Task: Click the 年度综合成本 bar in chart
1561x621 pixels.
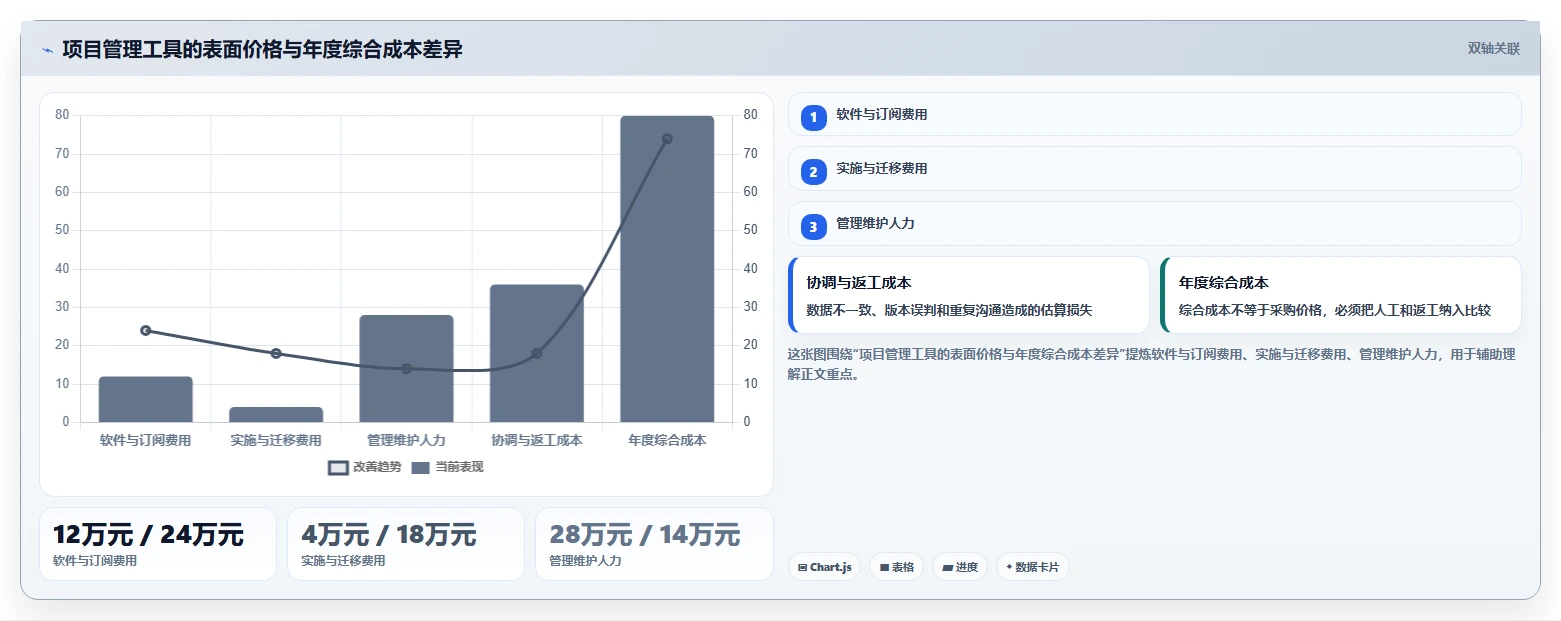Action: click(x=667, y=269)
